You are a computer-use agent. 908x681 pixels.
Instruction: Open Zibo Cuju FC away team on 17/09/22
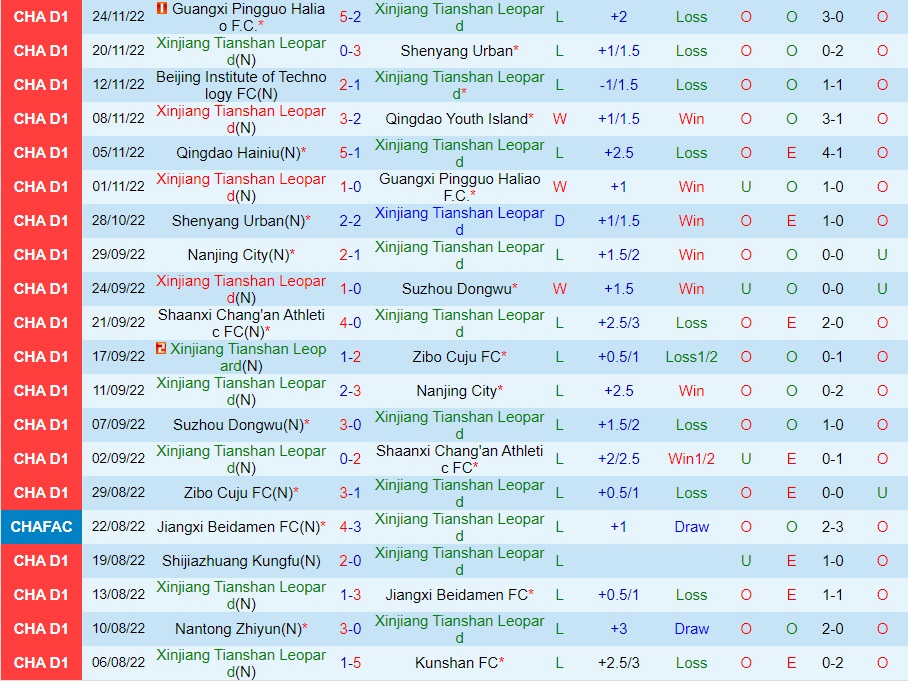point(459,357)
